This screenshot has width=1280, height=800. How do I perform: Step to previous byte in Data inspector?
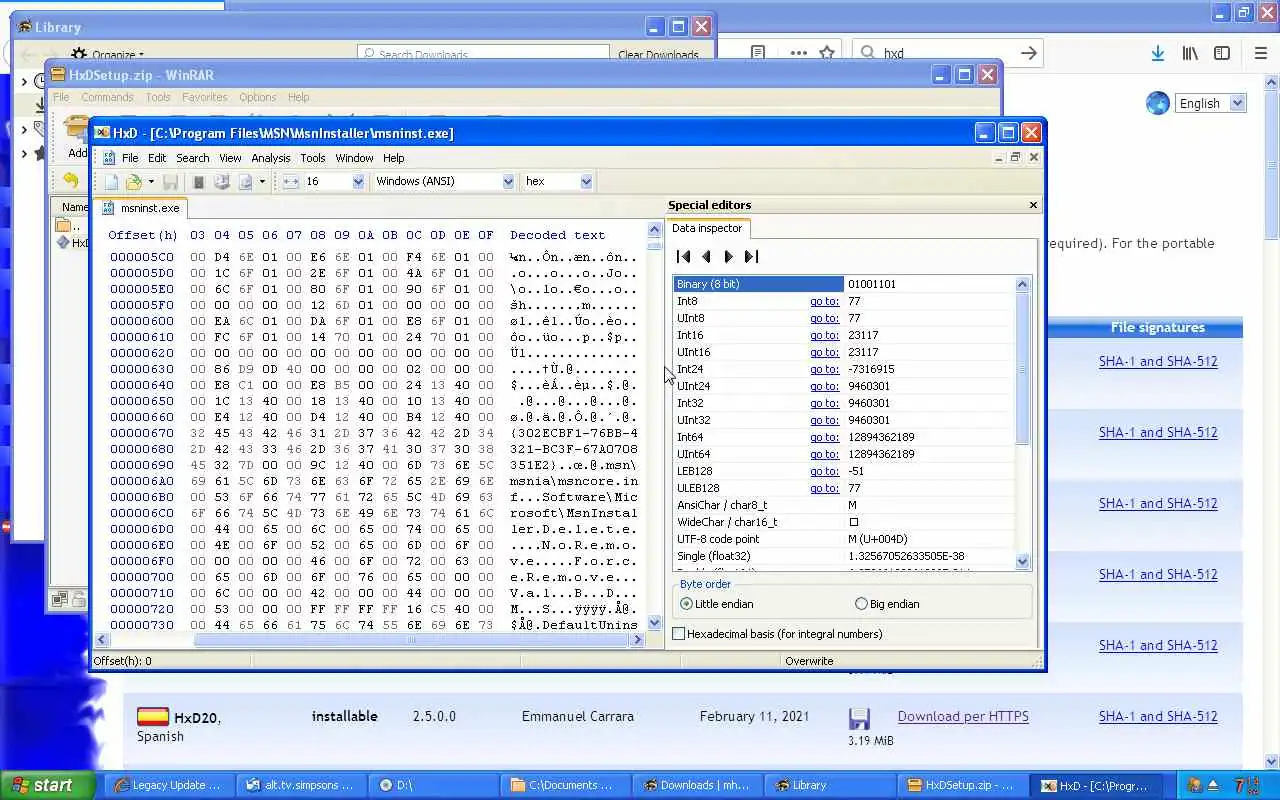[x=706, y=257]
